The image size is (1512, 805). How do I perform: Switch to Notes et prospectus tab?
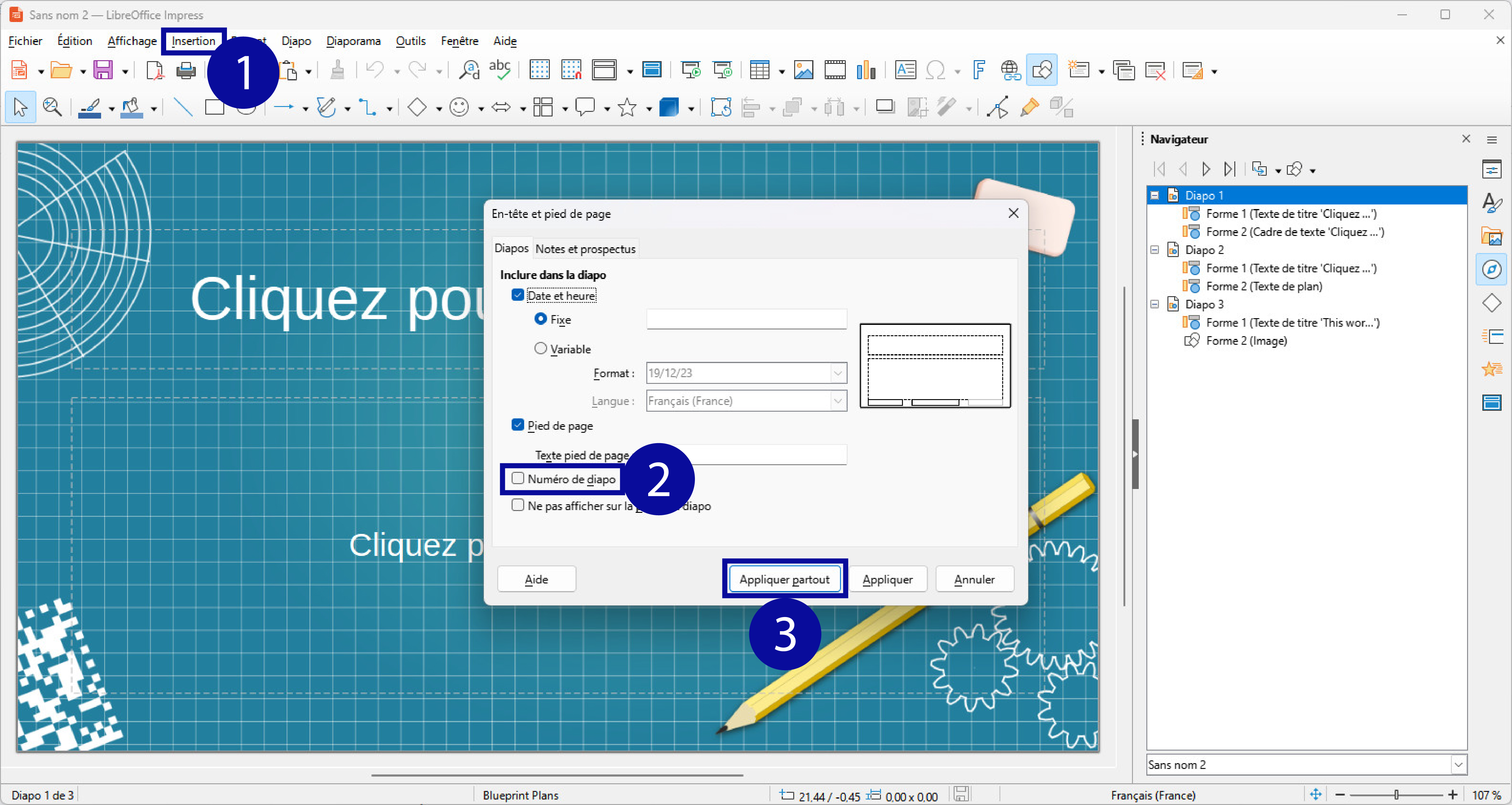click(585, 249)
